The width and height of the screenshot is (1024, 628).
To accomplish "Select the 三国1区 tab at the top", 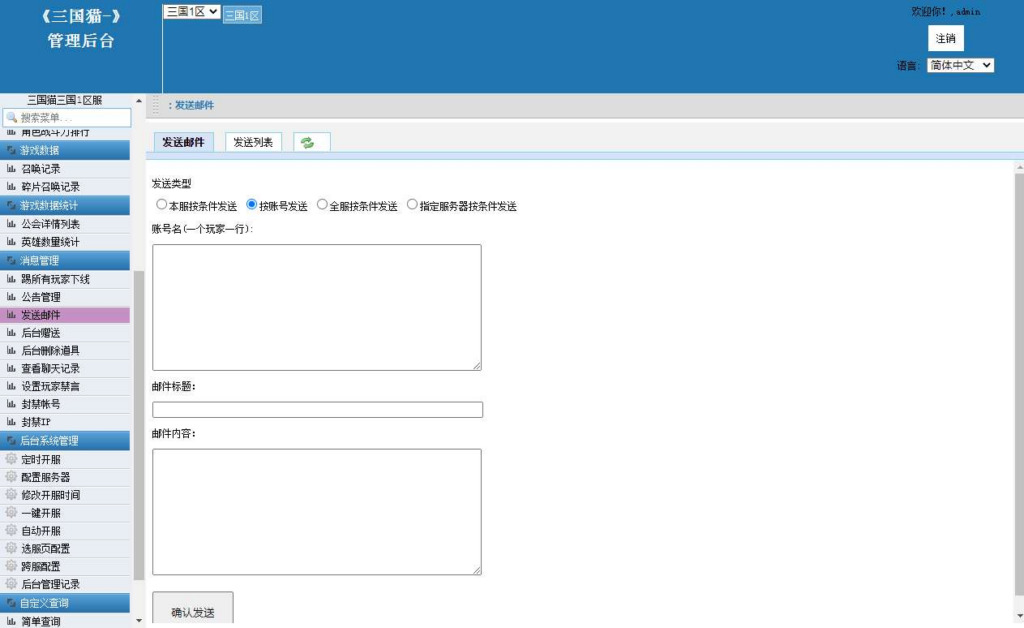I will (240, 15).
